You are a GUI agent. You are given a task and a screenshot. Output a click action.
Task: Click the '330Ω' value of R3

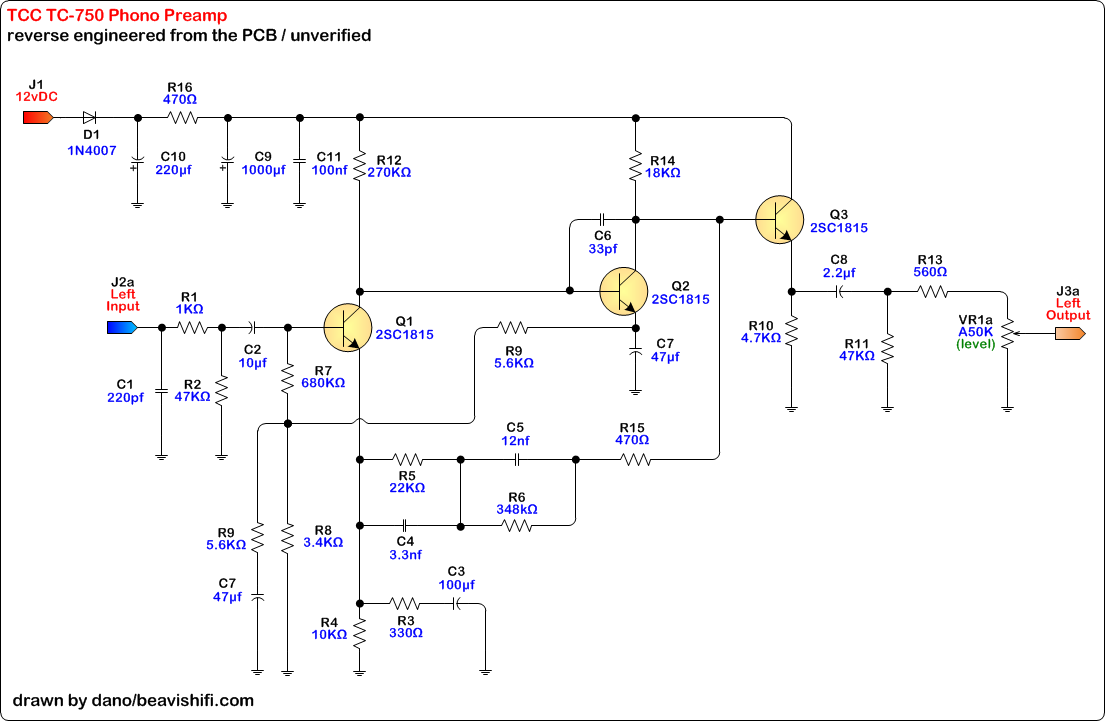[406, 633]
